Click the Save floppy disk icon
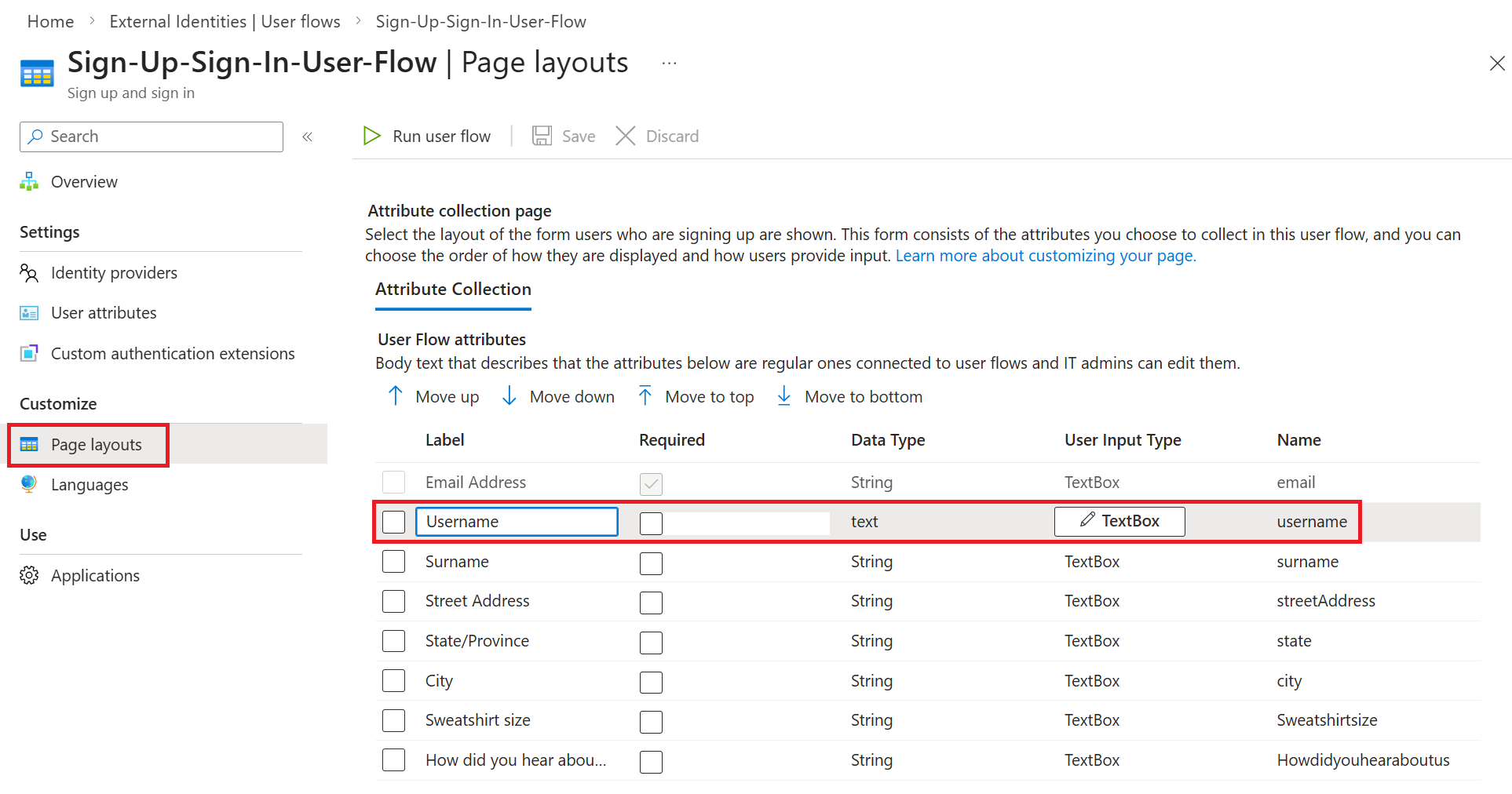Viewport: 1512px width, 794px height. click(542, 137)
